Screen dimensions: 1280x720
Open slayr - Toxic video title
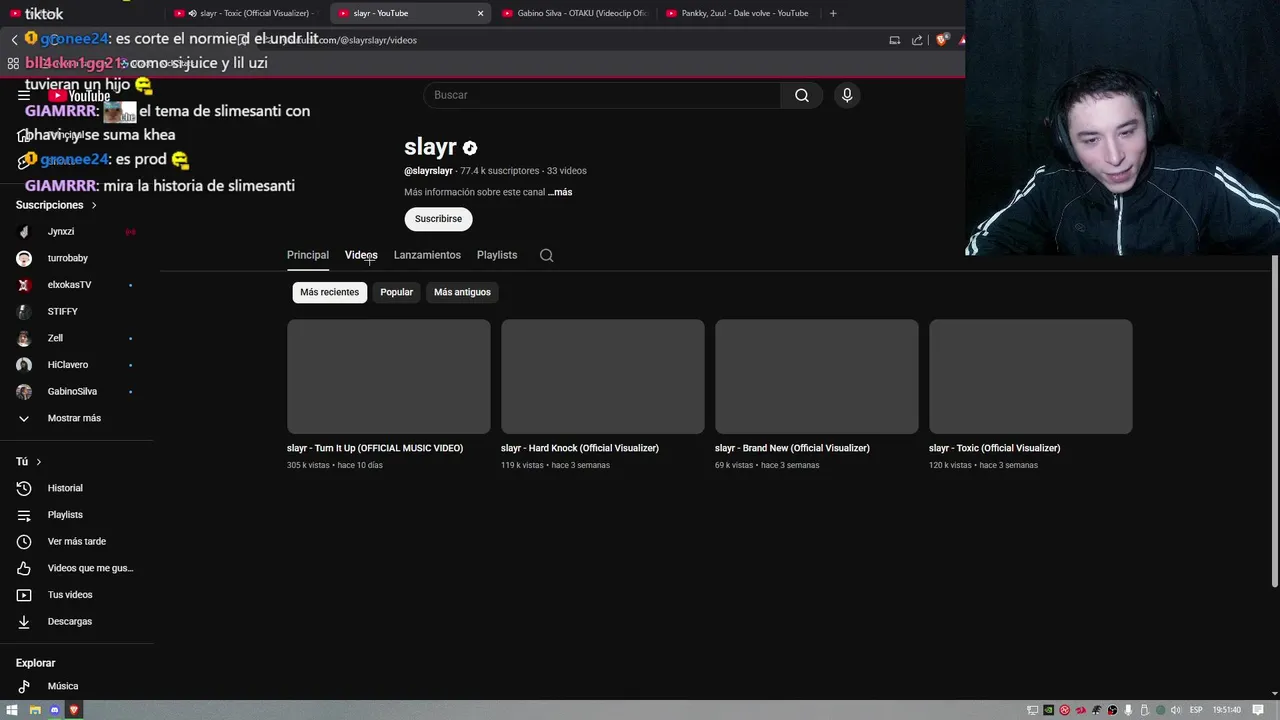click(x=994, y=448)
